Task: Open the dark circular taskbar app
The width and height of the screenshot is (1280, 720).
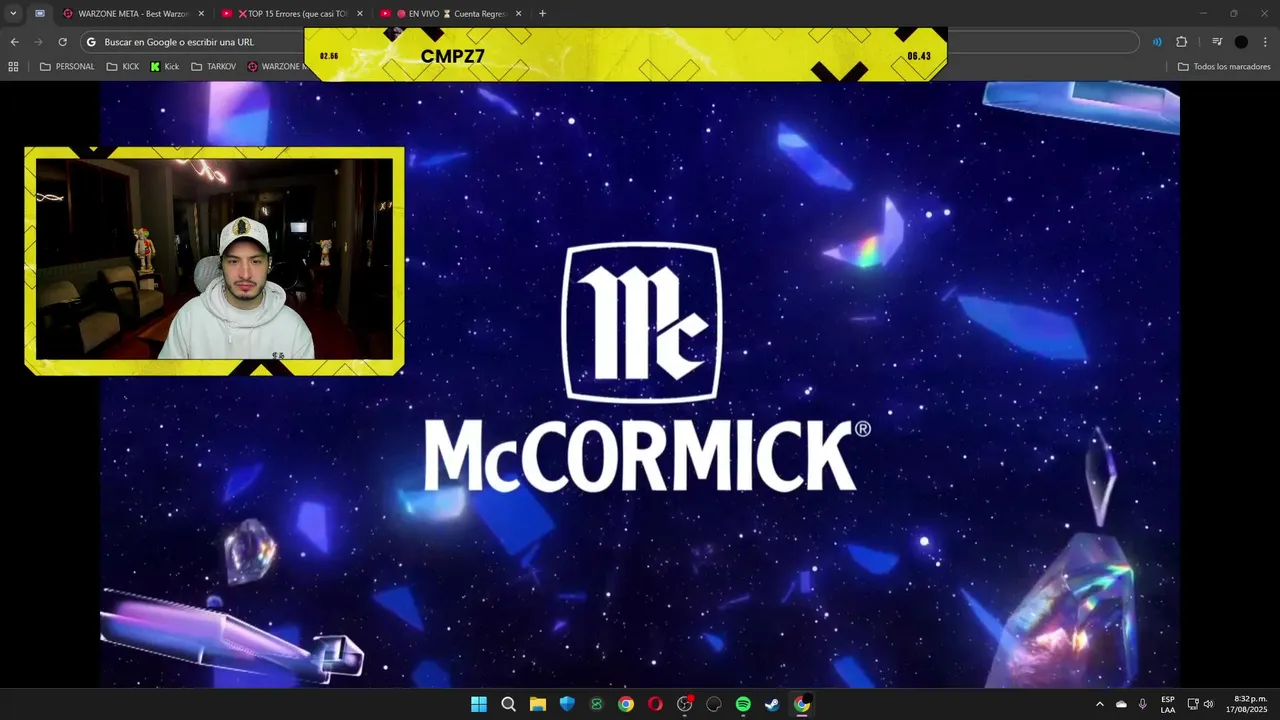Action: (714, 704)
